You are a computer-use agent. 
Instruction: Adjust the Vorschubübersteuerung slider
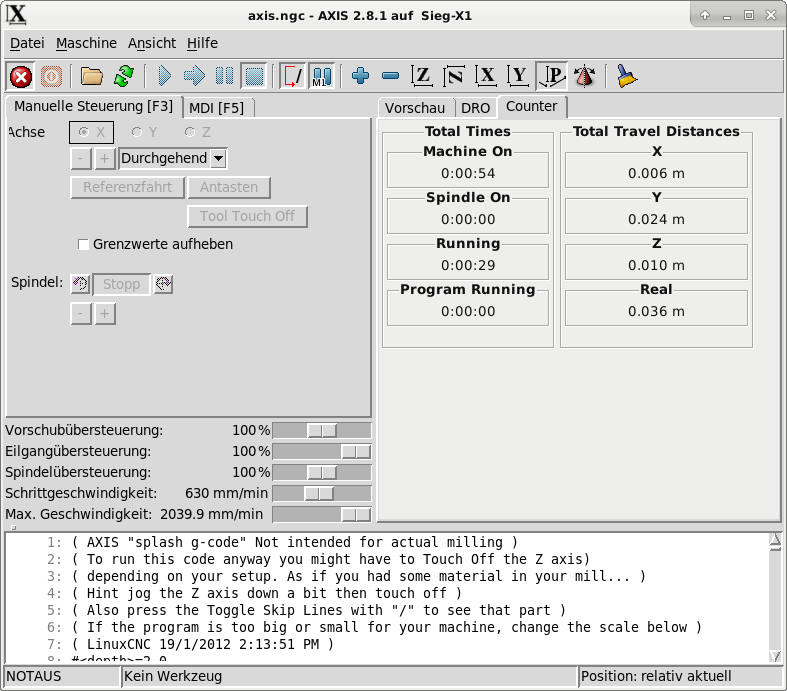click(x=321, y=430)
